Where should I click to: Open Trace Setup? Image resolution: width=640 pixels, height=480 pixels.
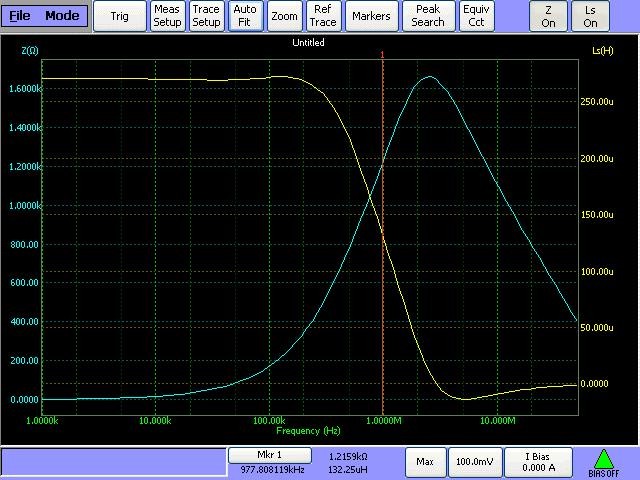coord(206,16)
